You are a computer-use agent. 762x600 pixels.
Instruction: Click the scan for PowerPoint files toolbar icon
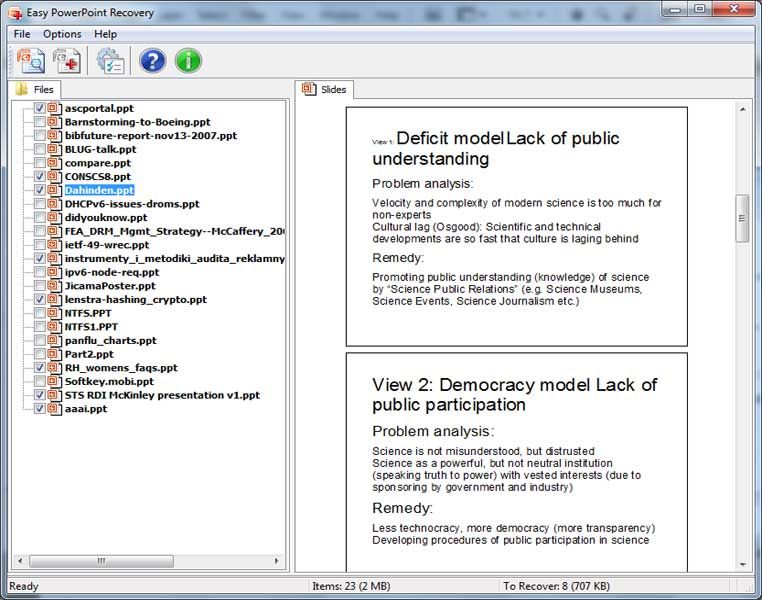point(31,61)
